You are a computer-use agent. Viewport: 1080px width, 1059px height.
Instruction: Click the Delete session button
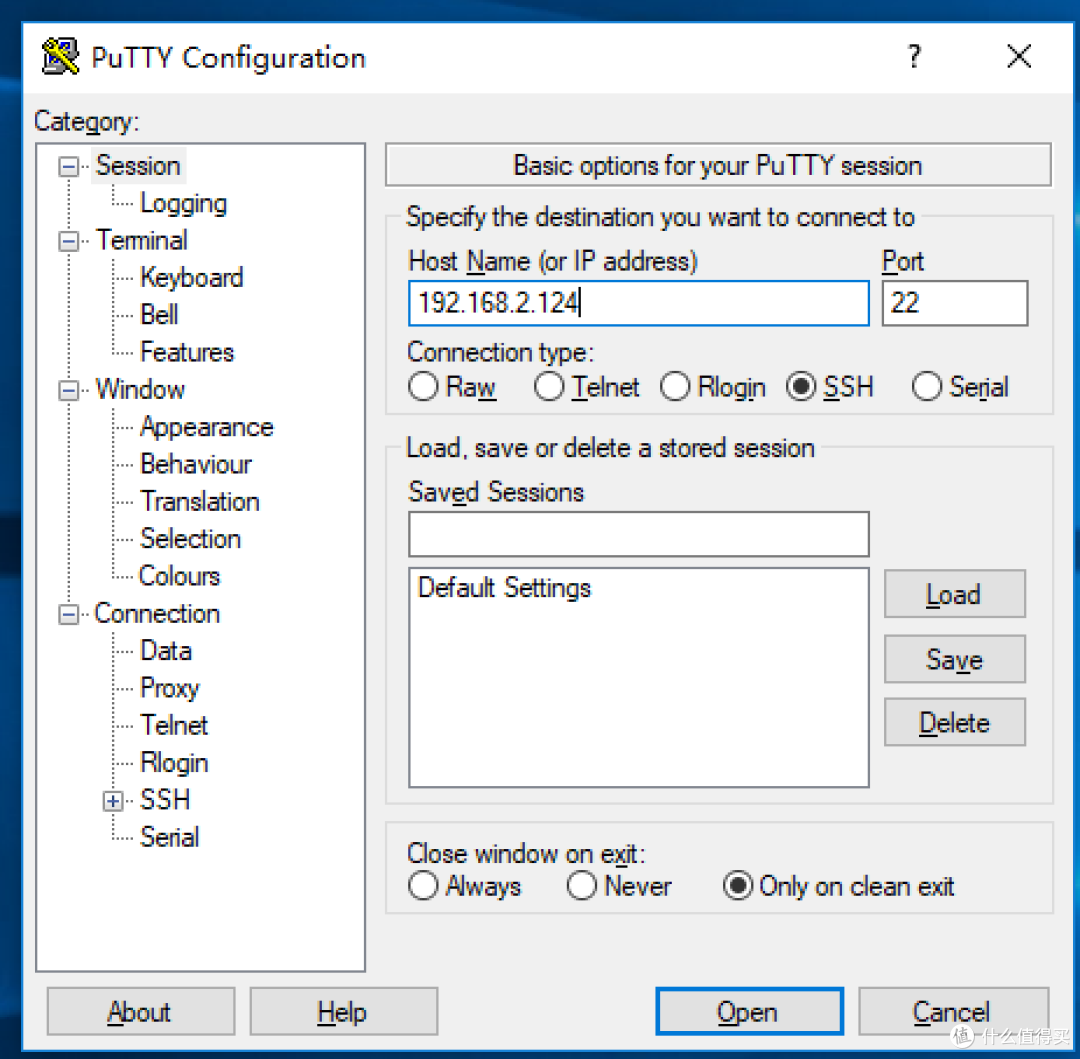pyautogui.click(x=955, y=723)
